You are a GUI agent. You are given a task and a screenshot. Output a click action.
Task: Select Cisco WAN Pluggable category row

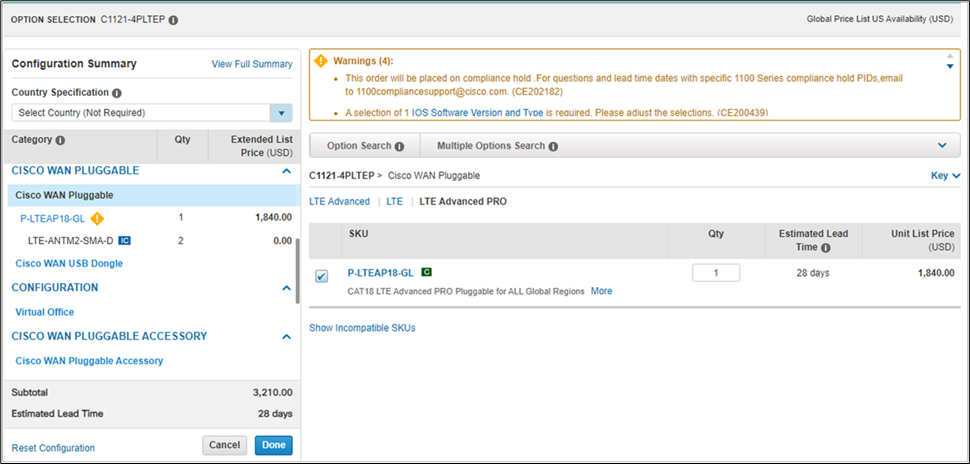pos(154,195)
